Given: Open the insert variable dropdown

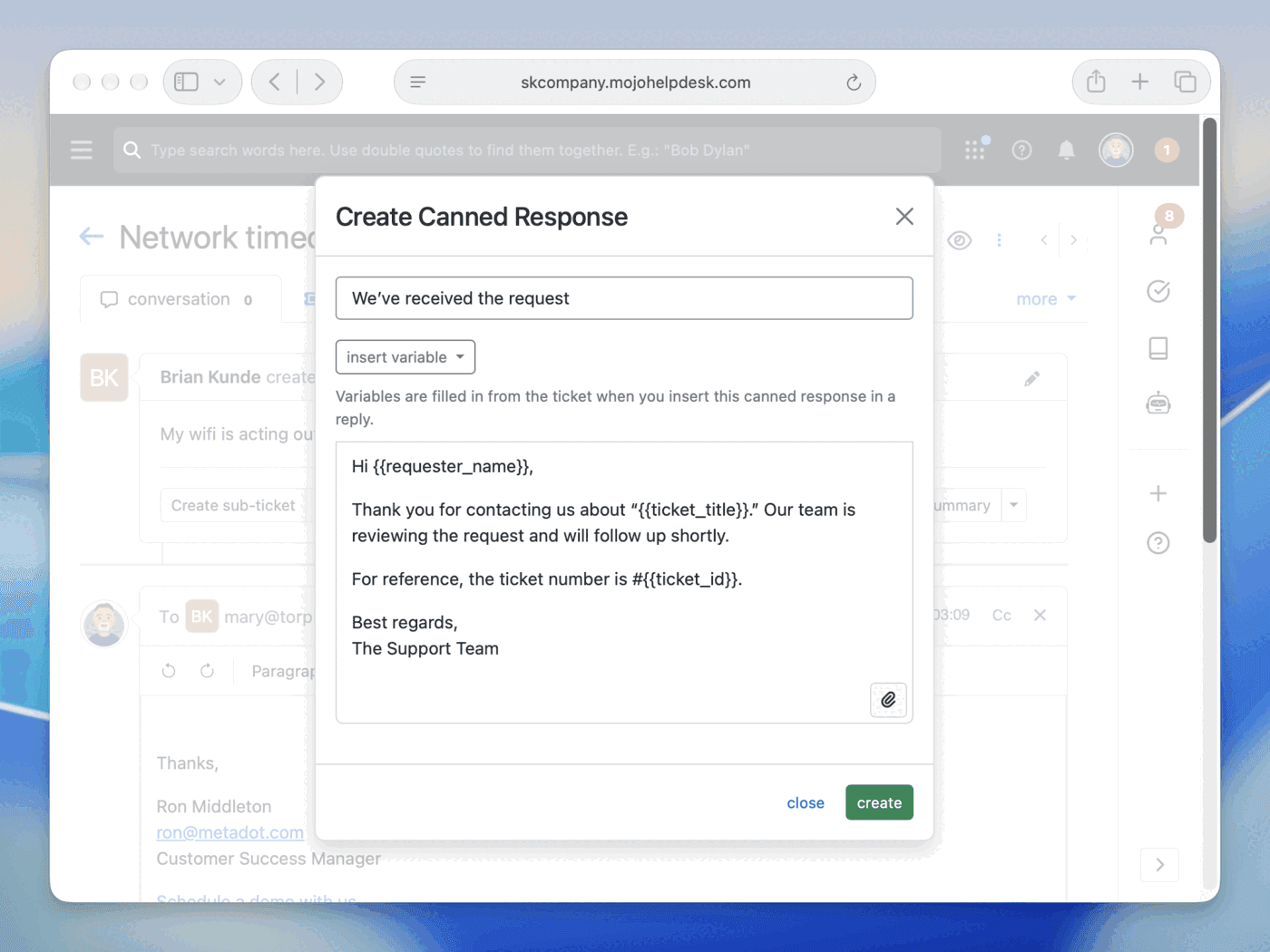Looking at the screenshot, I should pyautogui.click(x=405, y=357).
